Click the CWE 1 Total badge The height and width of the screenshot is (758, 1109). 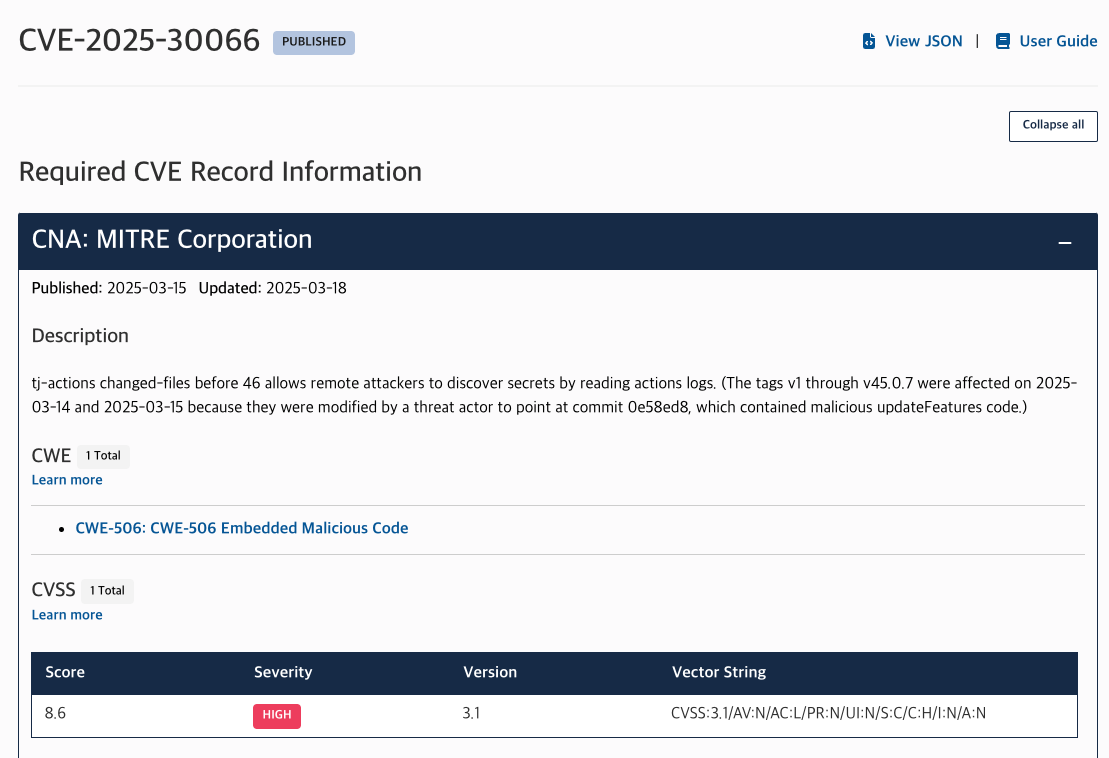(x=103, y=456)
